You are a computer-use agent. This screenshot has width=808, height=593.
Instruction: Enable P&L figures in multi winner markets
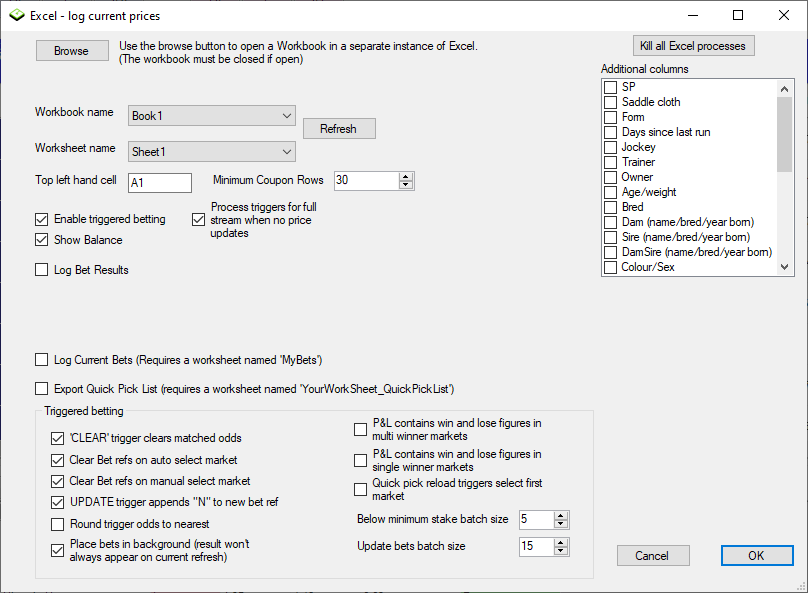[361, 430]
